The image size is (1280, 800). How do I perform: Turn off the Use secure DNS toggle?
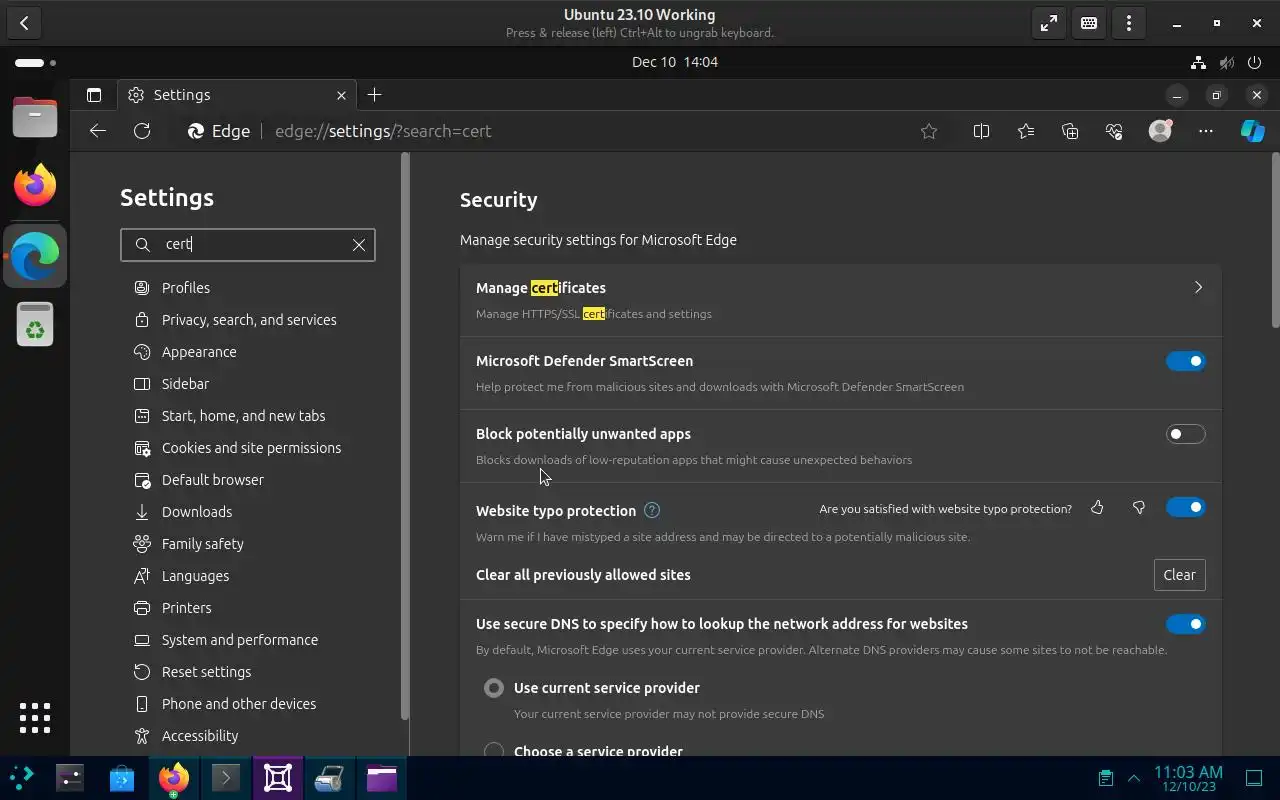(x=1186, y=624)
